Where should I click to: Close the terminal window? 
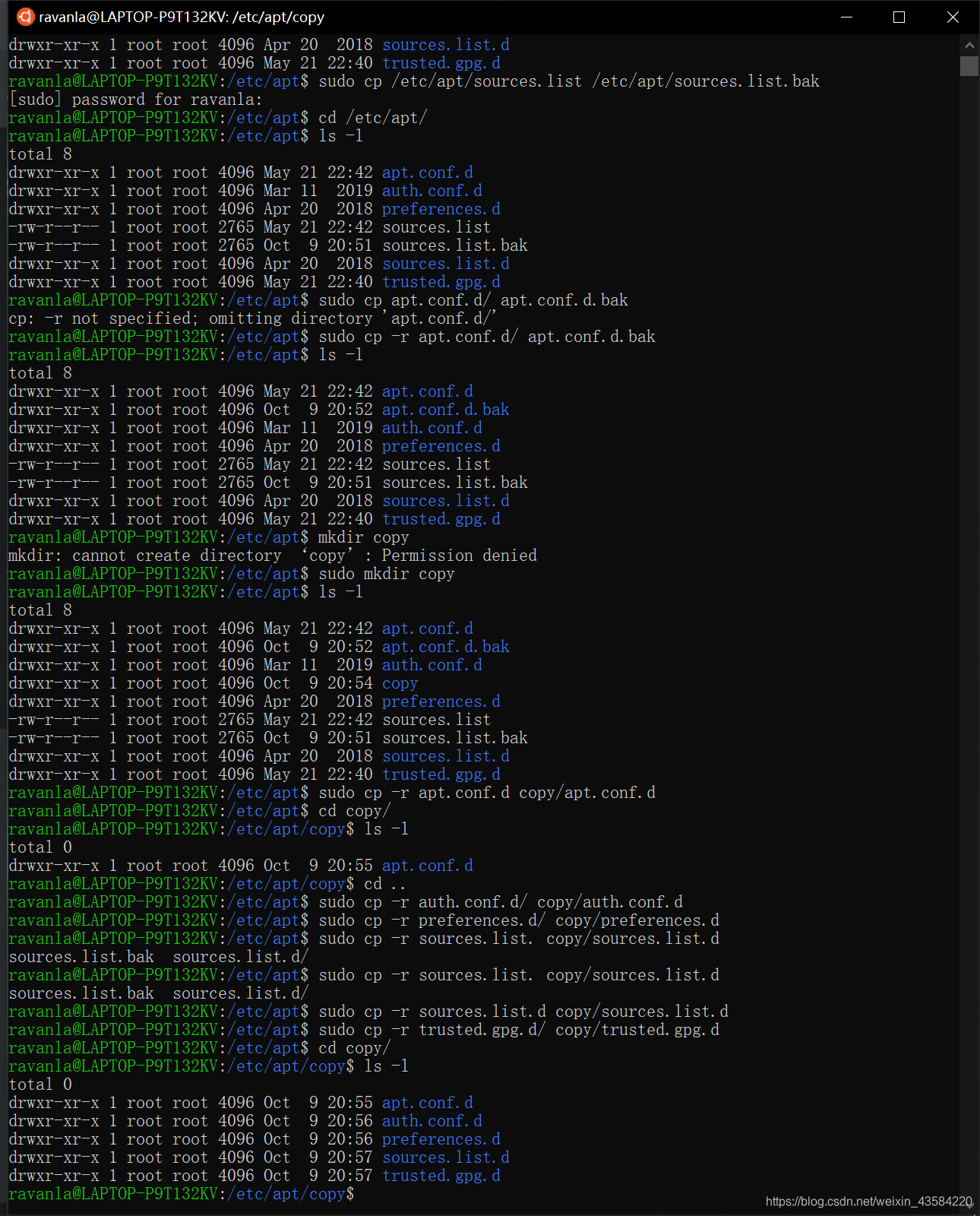point(953,17)
